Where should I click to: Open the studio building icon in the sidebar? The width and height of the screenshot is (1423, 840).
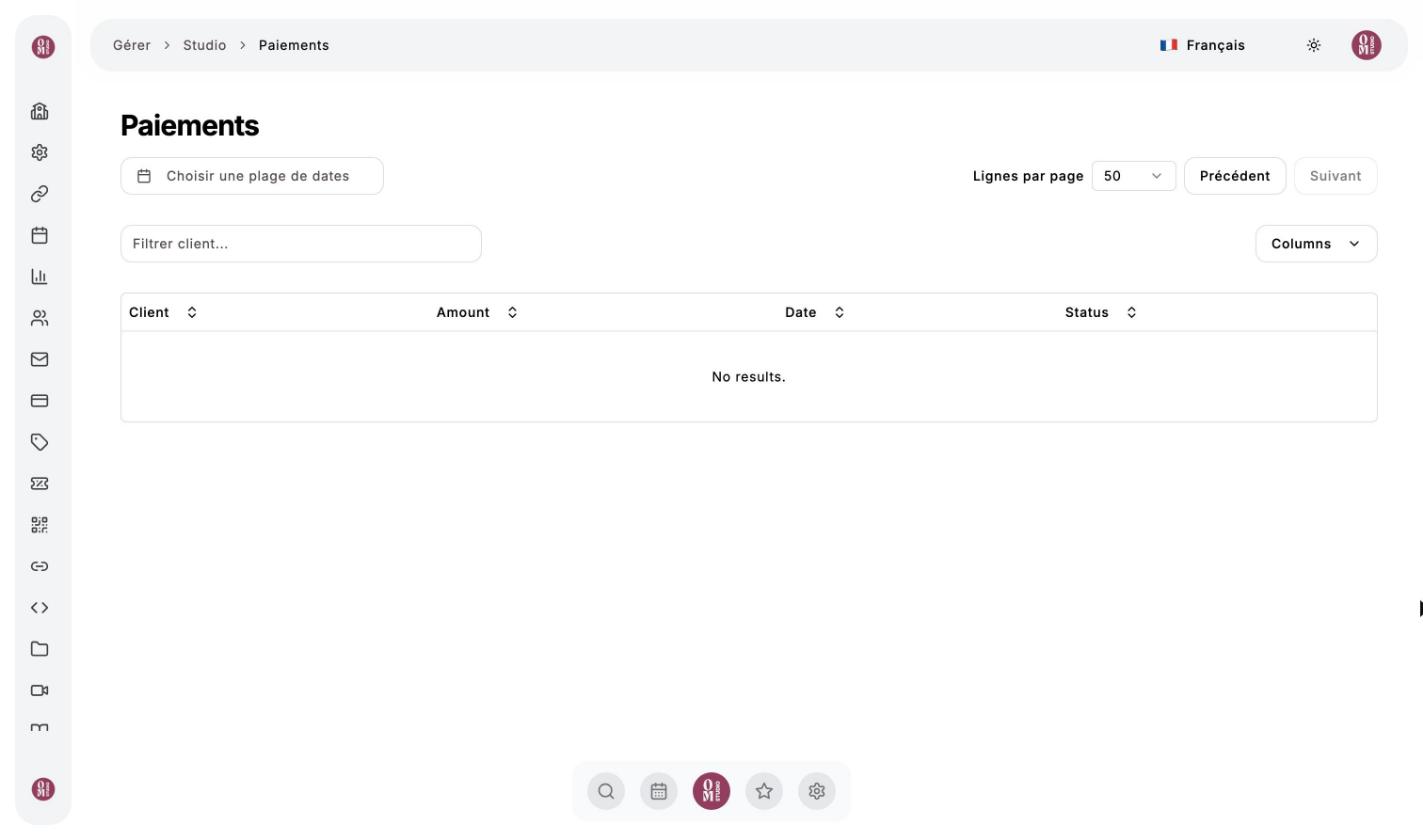(40, 111)
